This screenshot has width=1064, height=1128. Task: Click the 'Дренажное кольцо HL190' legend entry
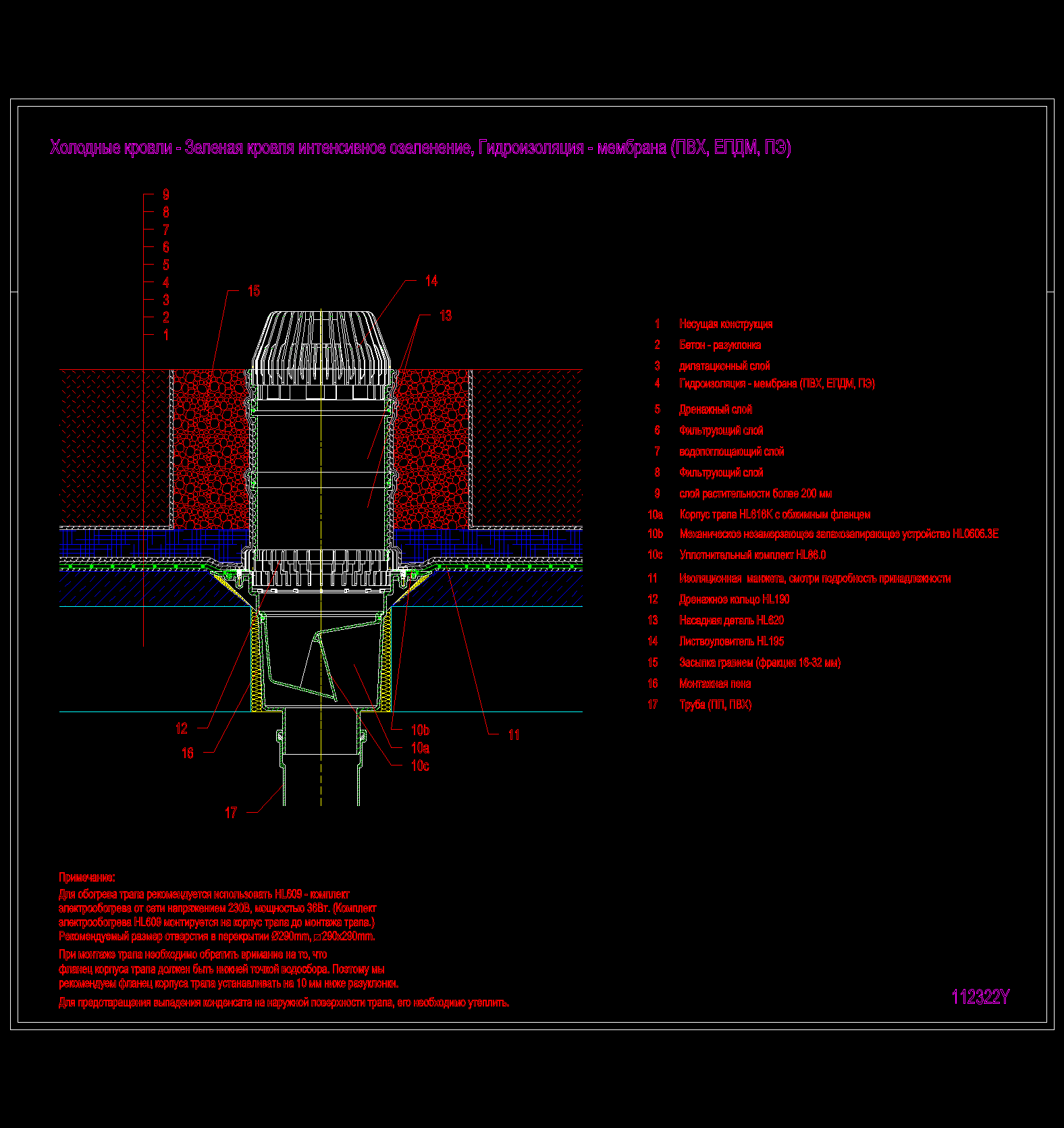734,599
